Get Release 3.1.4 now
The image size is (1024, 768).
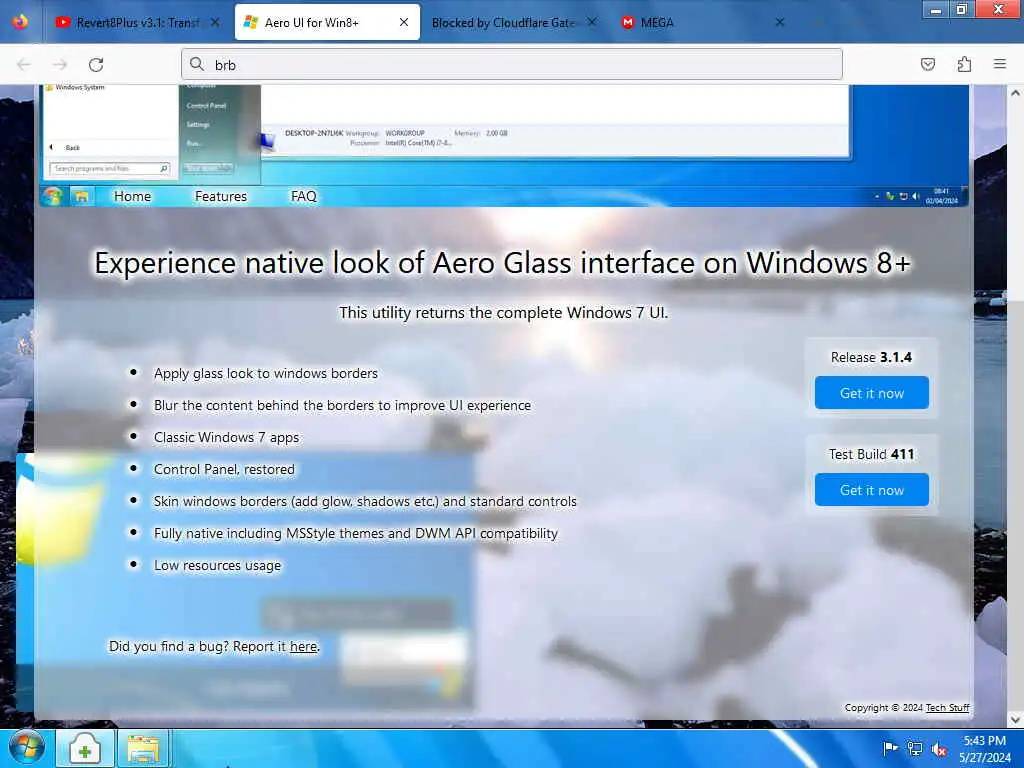[x=871, y=392]
